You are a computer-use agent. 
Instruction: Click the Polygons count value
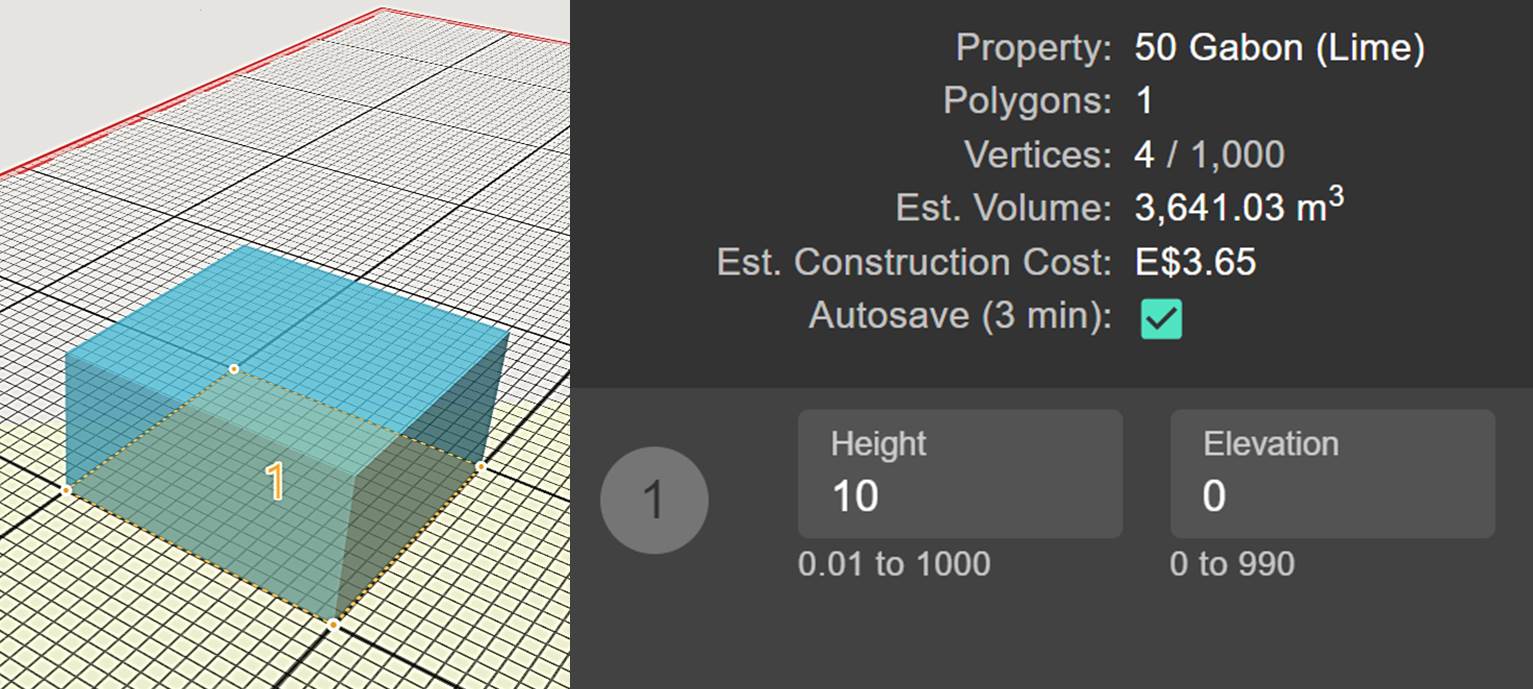click(1144, 101)
